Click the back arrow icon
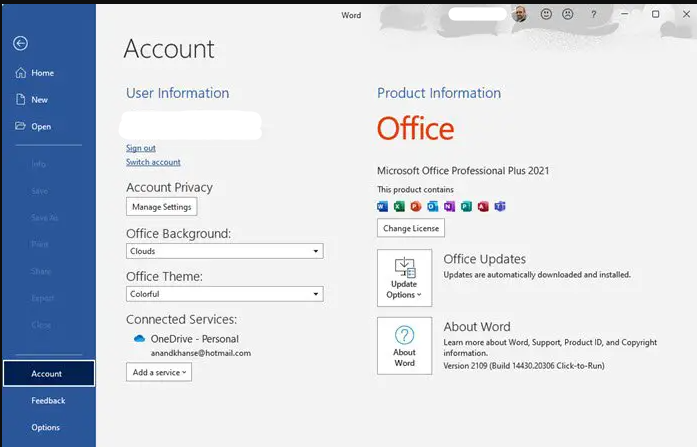 coord(20,43)
